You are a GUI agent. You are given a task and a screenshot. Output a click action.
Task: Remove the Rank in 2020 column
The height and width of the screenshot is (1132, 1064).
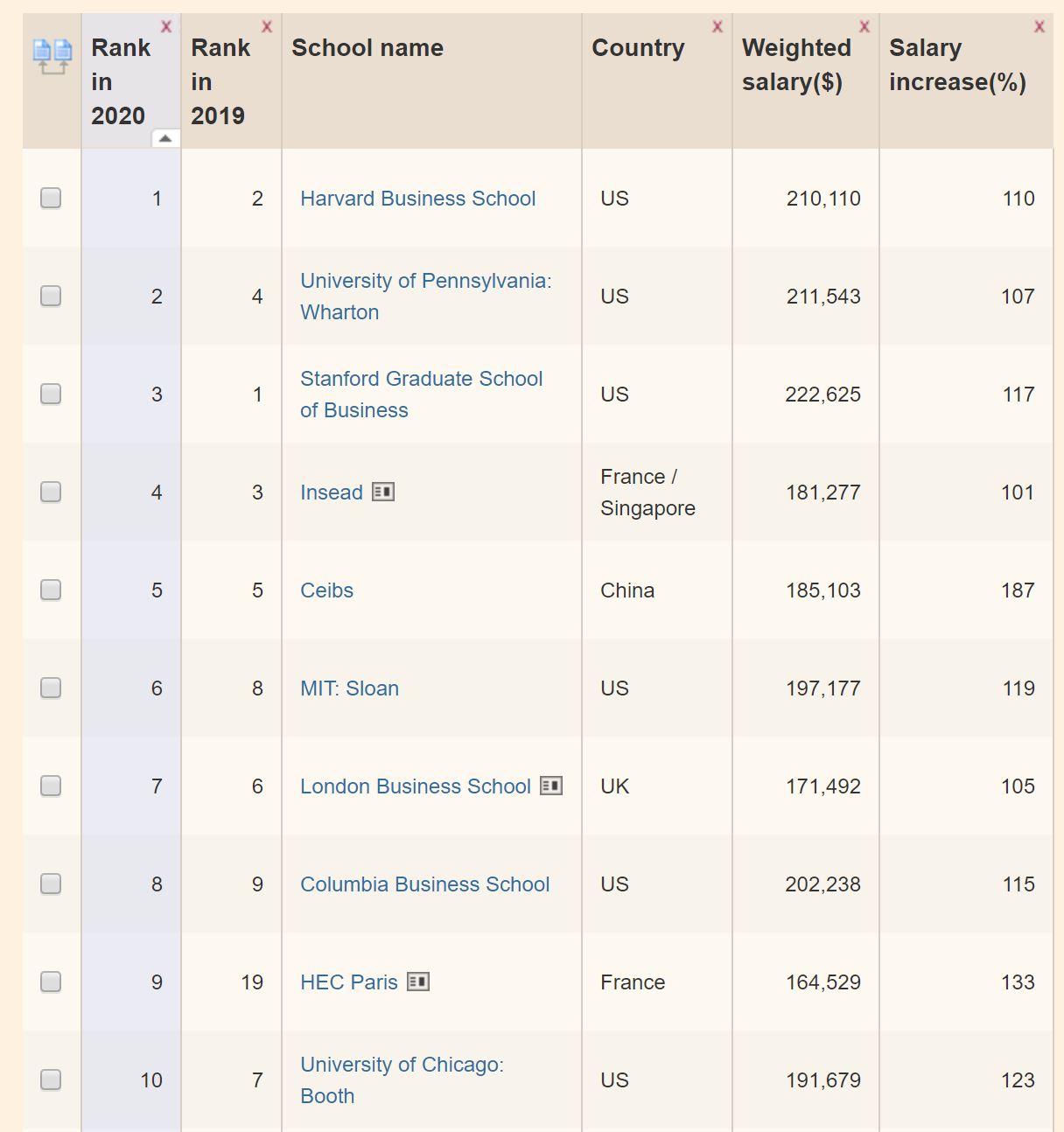point(166,27)
